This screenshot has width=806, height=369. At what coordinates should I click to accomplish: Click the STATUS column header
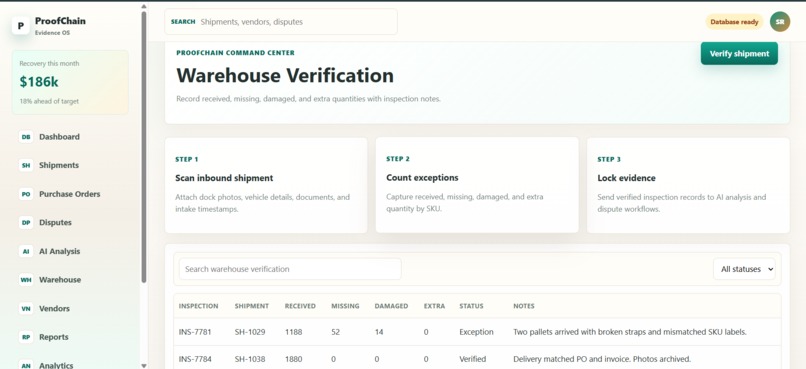(471, 306)
